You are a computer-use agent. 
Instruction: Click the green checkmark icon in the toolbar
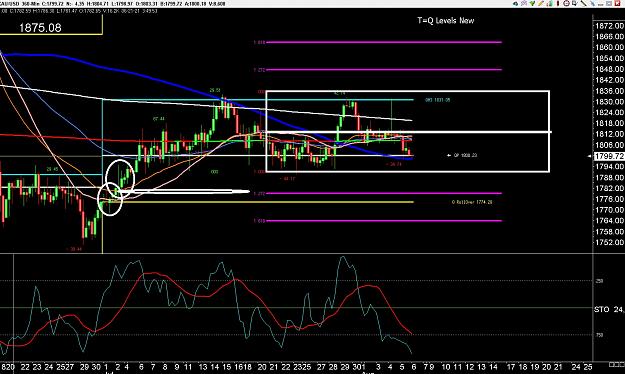pyautogui.click(x=533, y=3)
